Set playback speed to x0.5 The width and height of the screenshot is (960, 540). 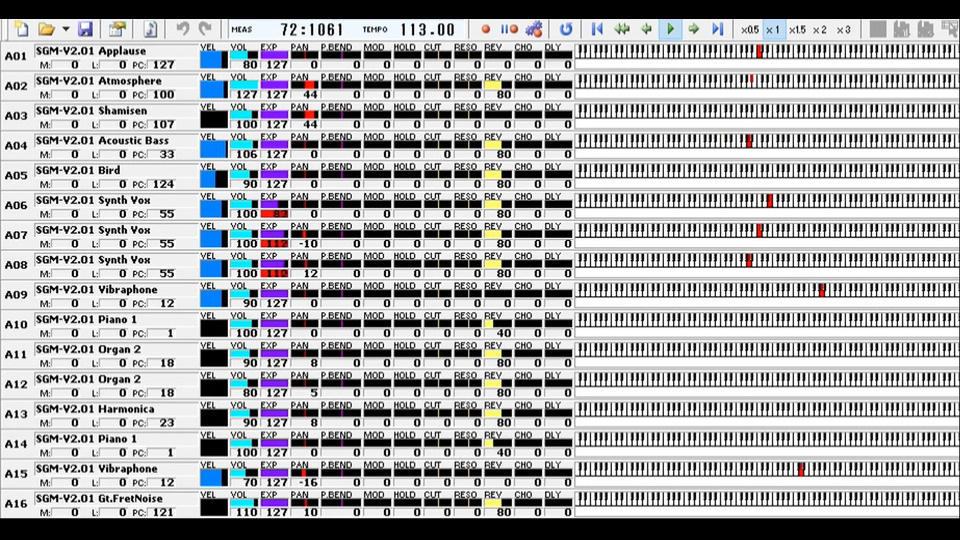point(749,29)
